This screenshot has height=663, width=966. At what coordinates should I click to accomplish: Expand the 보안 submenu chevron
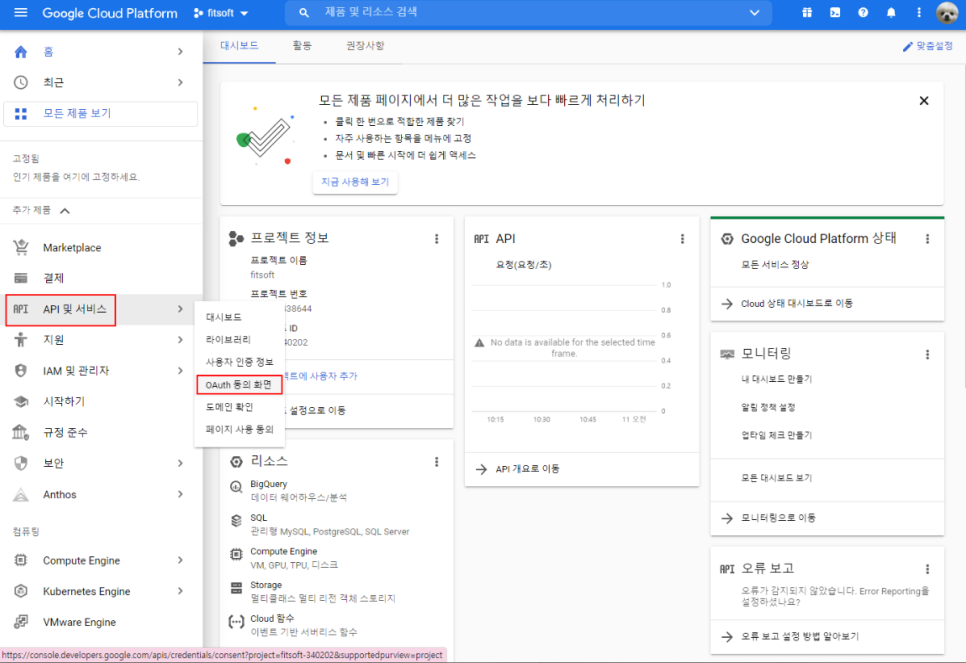(180, 463)
